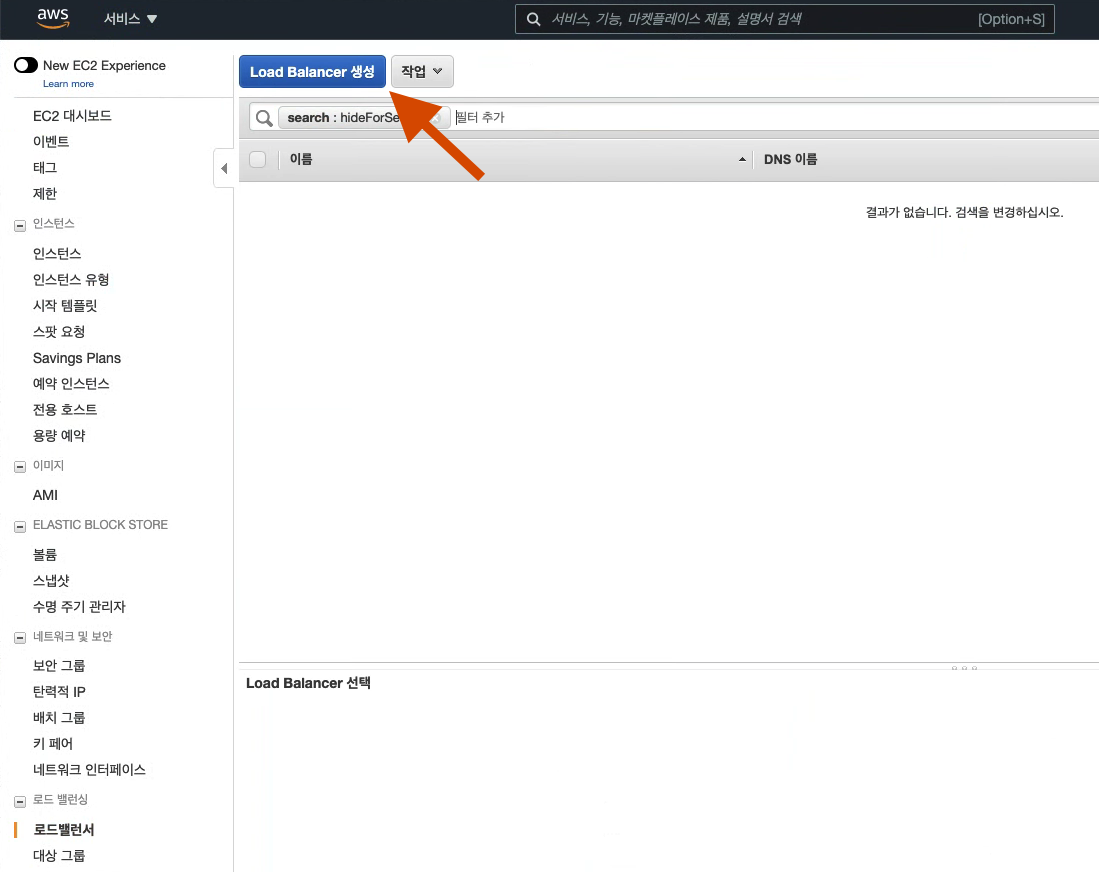Viewport: 1099px width, 872px height.
Task: Select 로드밸런서 in the sidebar
Action: coord(64,829)
